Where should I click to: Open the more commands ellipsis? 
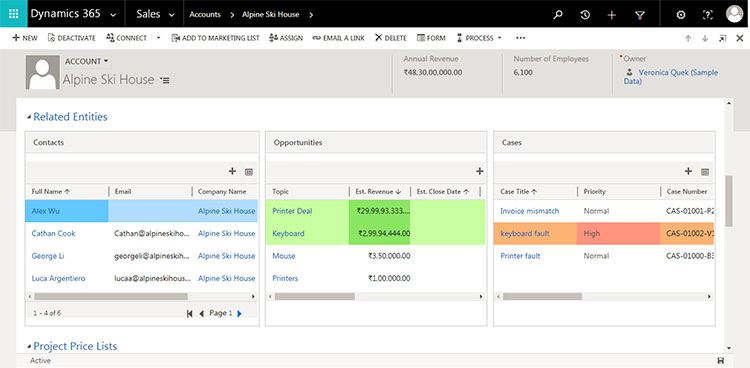(x=520, y=38)
